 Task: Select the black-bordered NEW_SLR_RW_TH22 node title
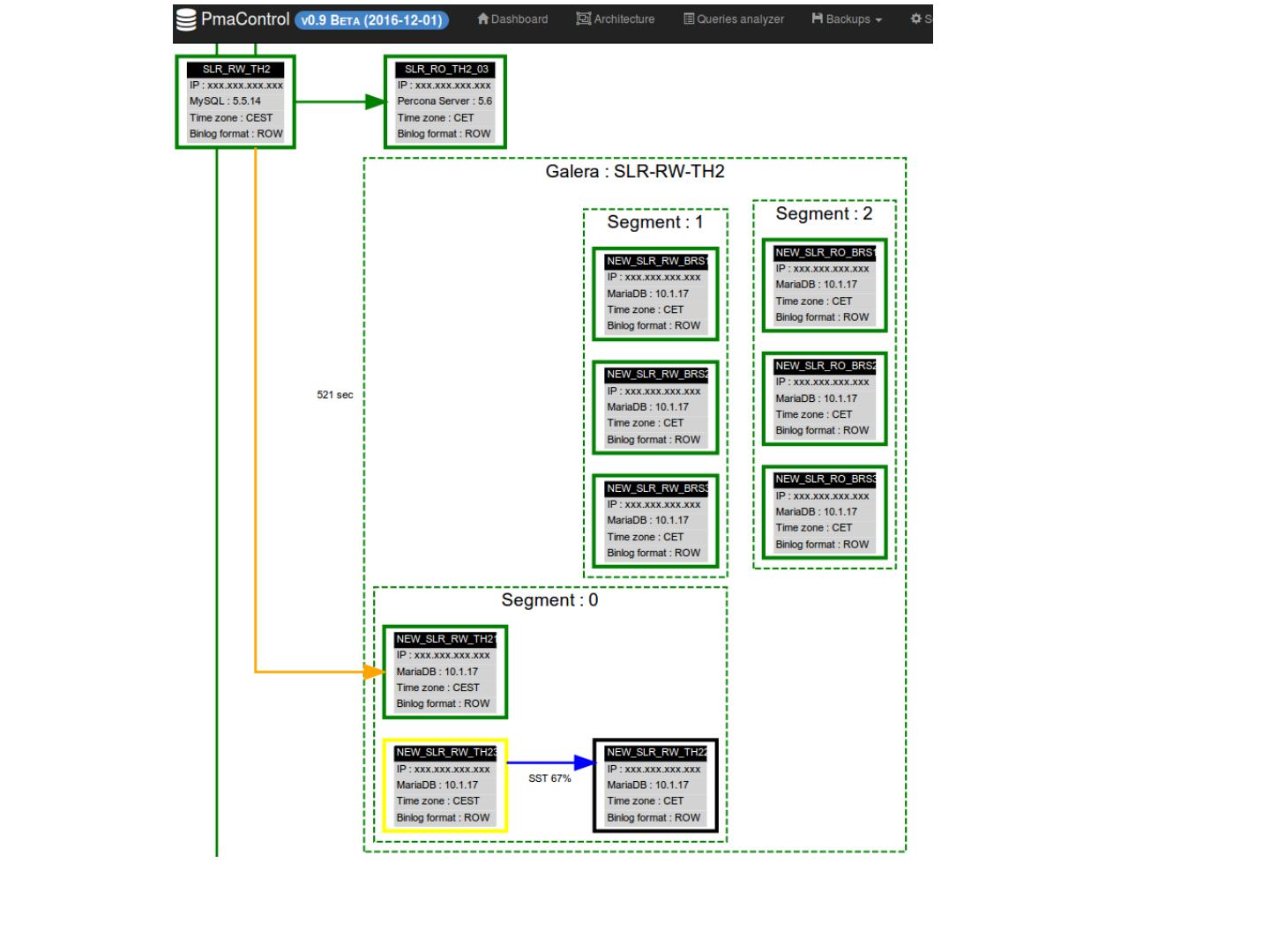(655, 753)
